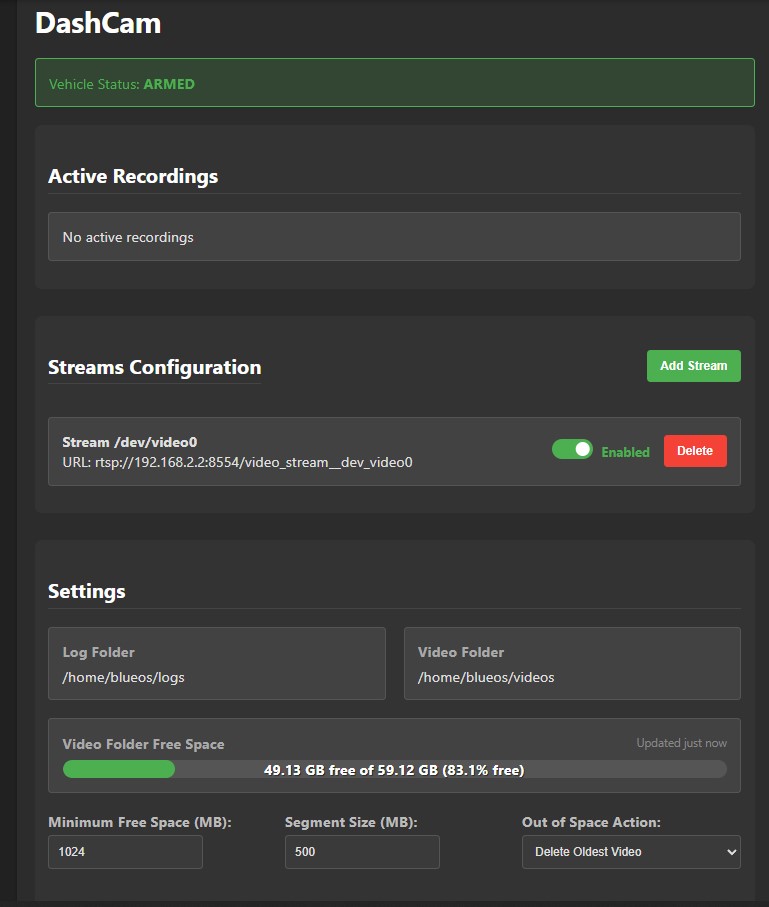Click the Active Recordings heading
Viewport: 769px width, 907px height.
[x=133, y=176]
